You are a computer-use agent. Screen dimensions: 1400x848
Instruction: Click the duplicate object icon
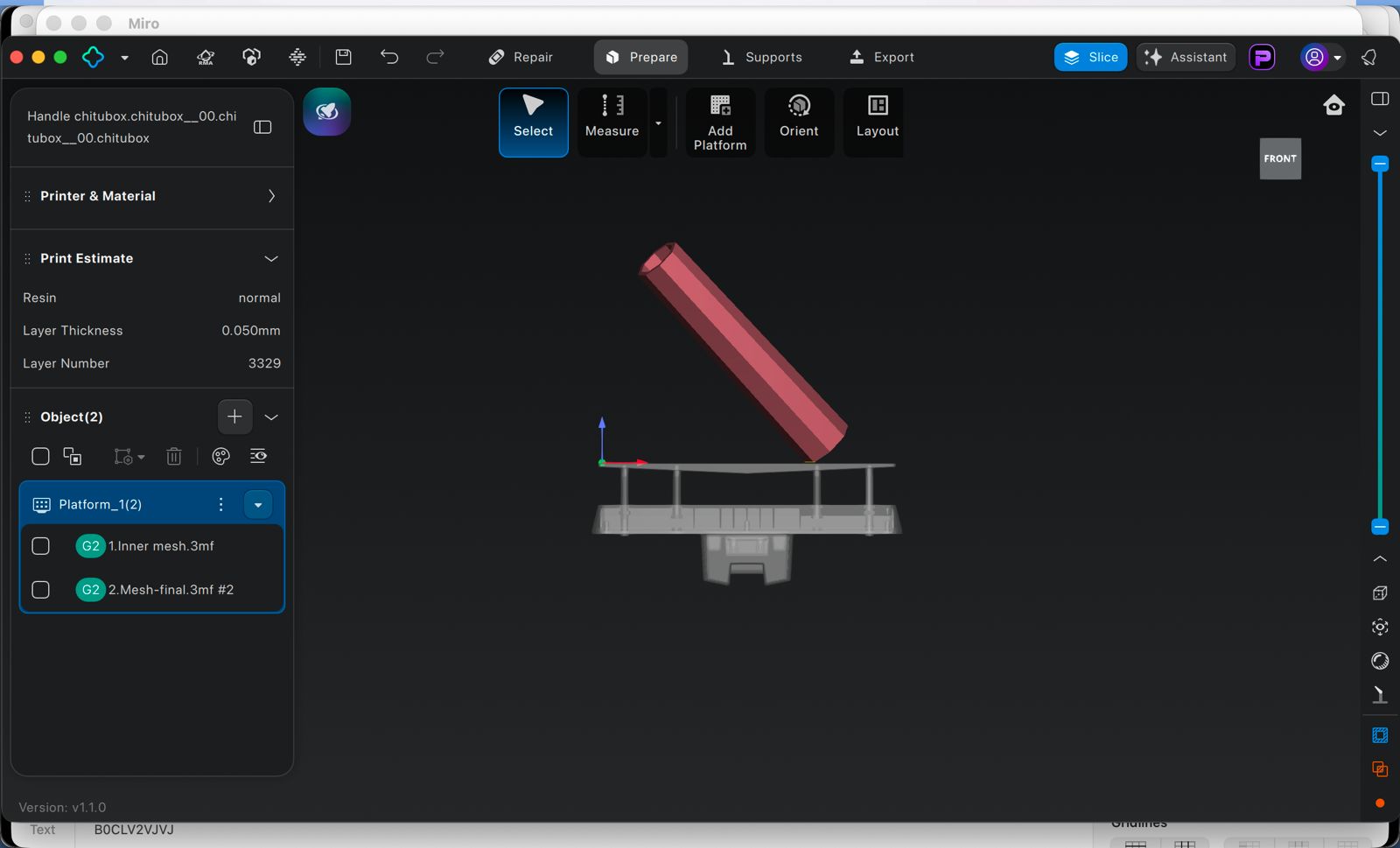pyautogui.click(x=73, y=456)
